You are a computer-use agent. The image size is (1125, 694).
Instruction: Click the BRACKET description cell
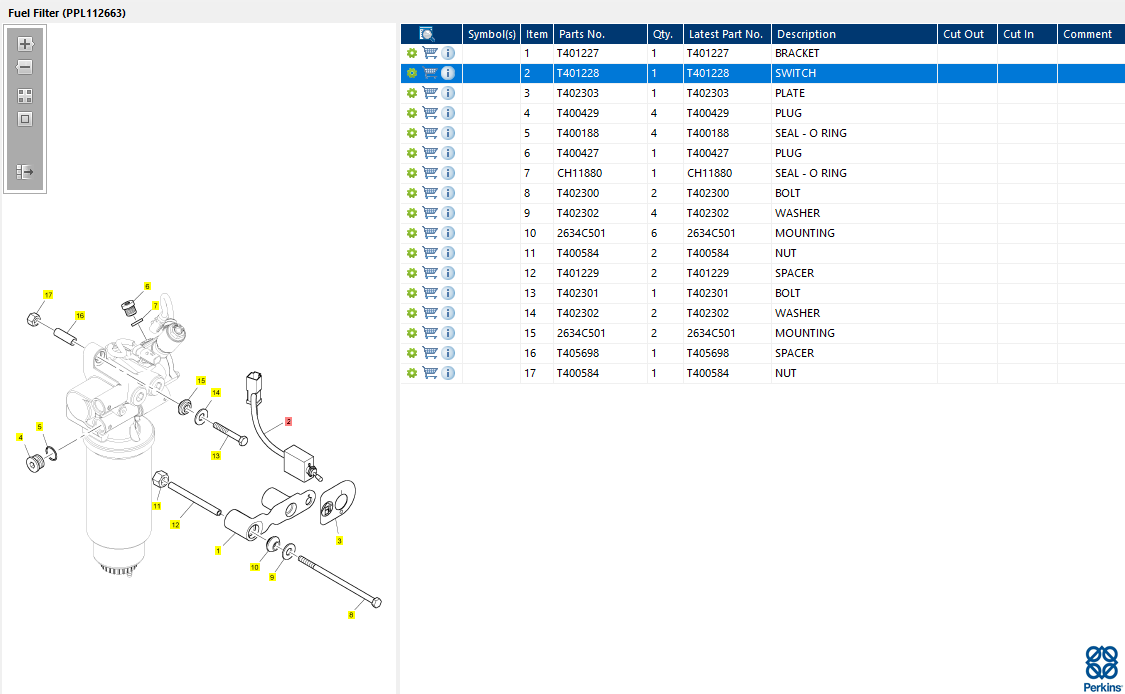(855, 53)
